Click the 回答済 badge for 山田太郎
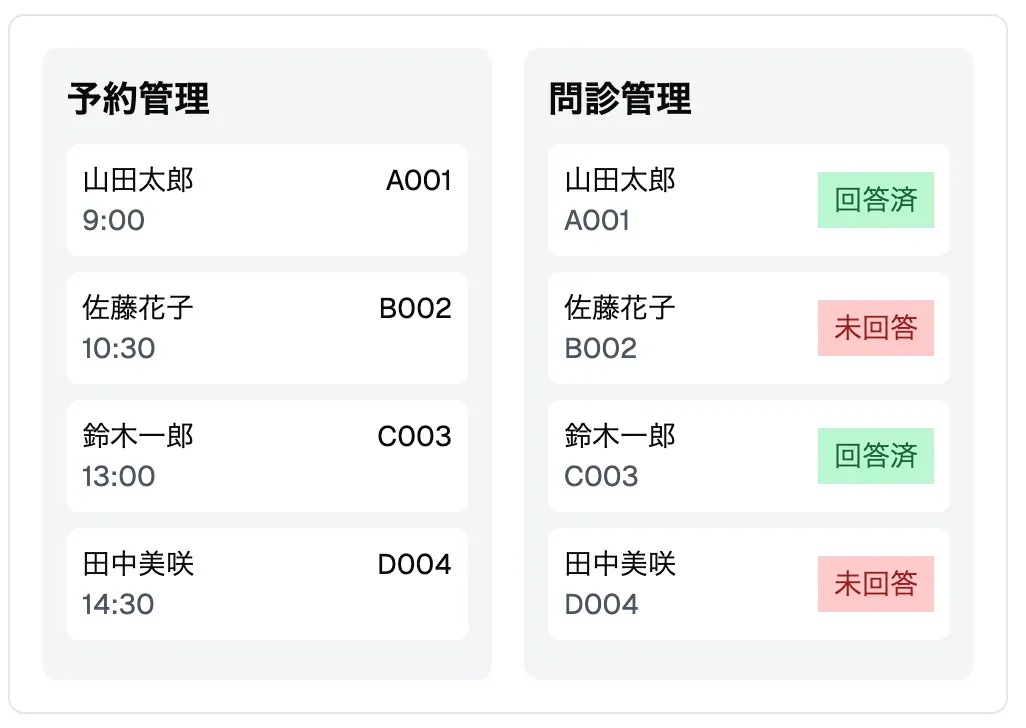The width and height of the screenshot is (1026, 728). click(x=876, y=200)
